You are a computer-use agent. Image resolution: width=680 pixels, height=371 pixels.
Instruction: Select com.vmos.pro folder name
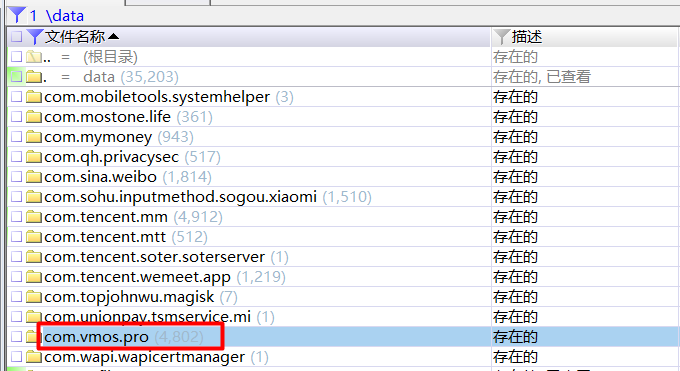(x=96, y=337)
